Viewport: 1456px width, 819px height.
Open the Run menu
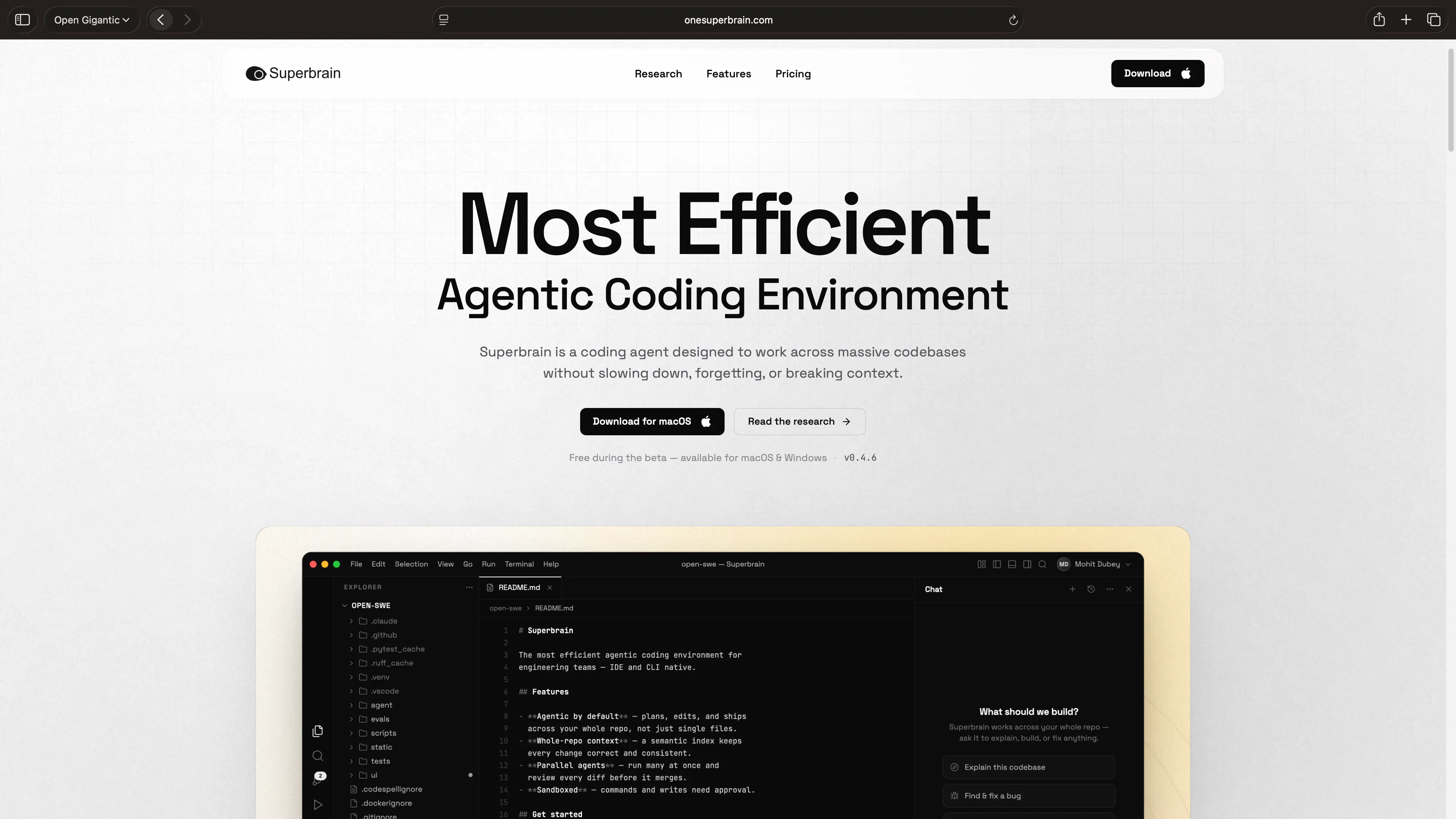click(x=488, y=564)
